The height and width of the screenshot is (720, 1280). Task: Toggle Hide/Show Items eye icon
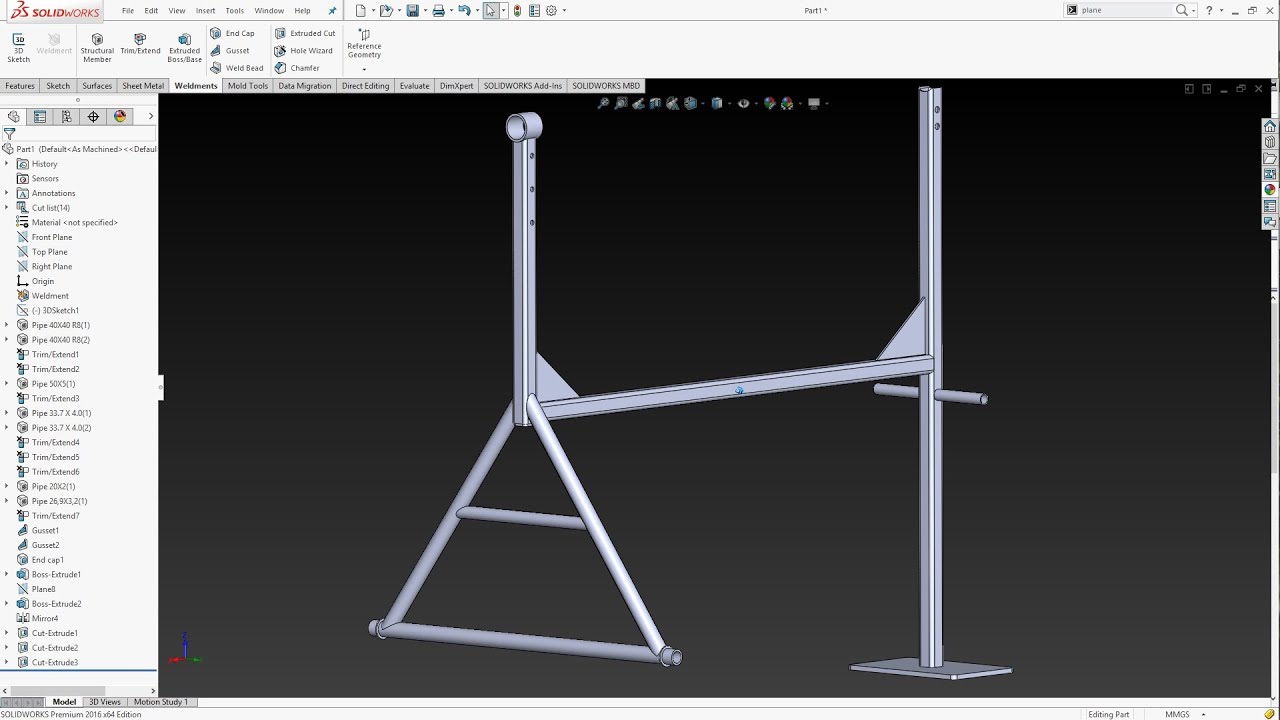coord(743,103)
